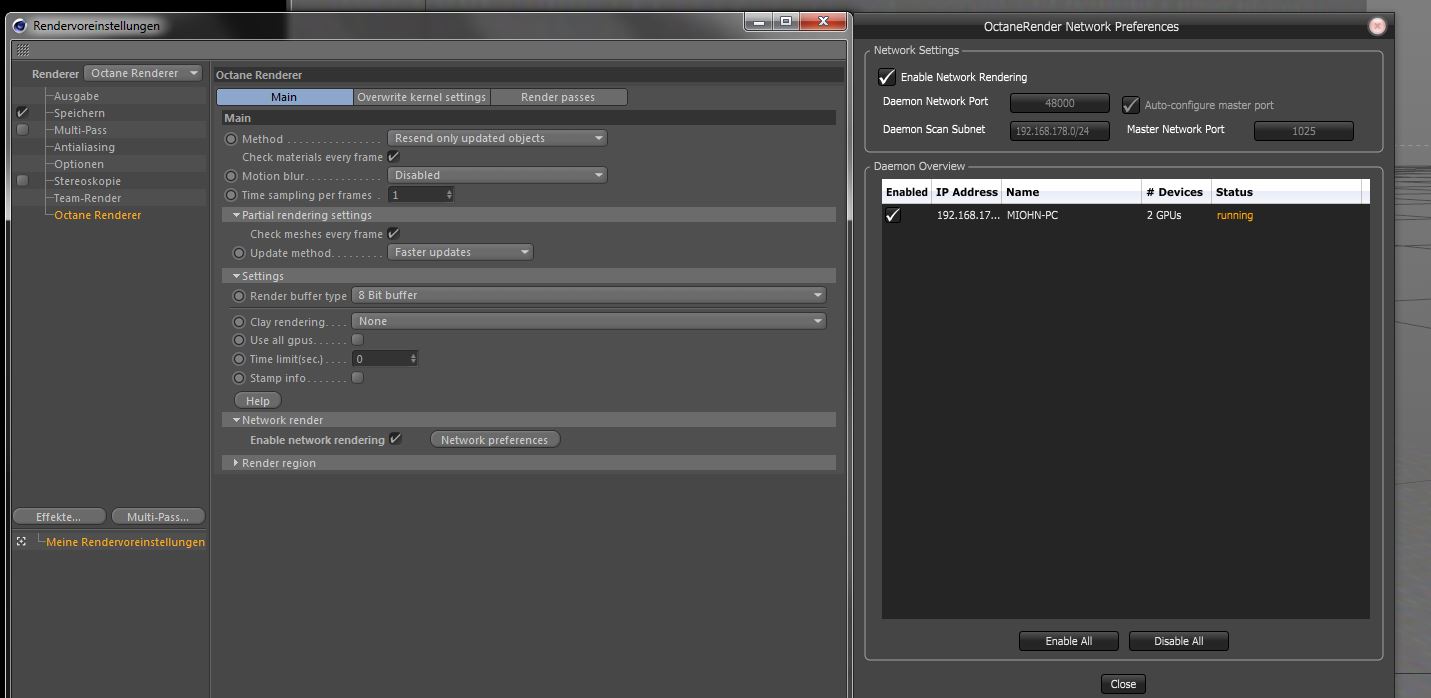1431x698 pixels.
Task: Click Disable All daemons button
Action: 1179,641
